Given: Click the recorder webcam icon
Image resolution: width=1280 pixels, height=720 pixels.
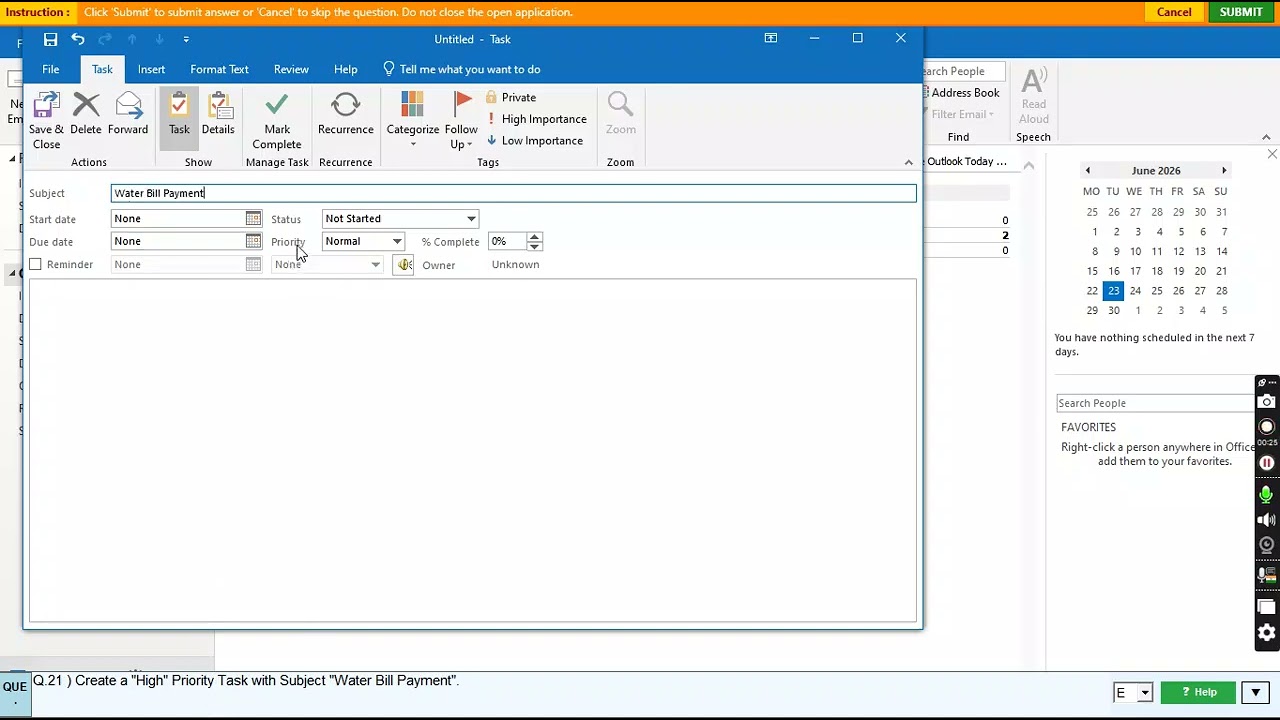Looking at the screenshot, I should click(1267, 545).
